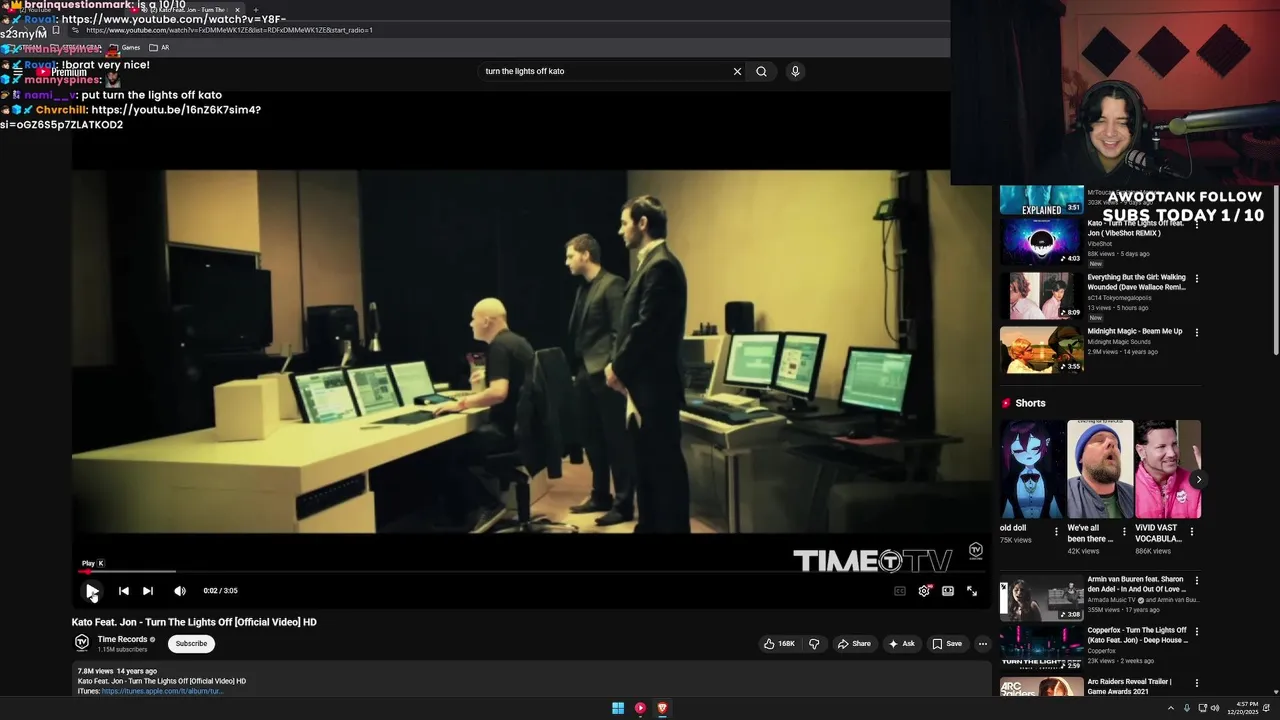Image resolution: width=1280 pixels, height=720 pixels.
Task: Open the 'old doll' short
Action: (1031, 470)
